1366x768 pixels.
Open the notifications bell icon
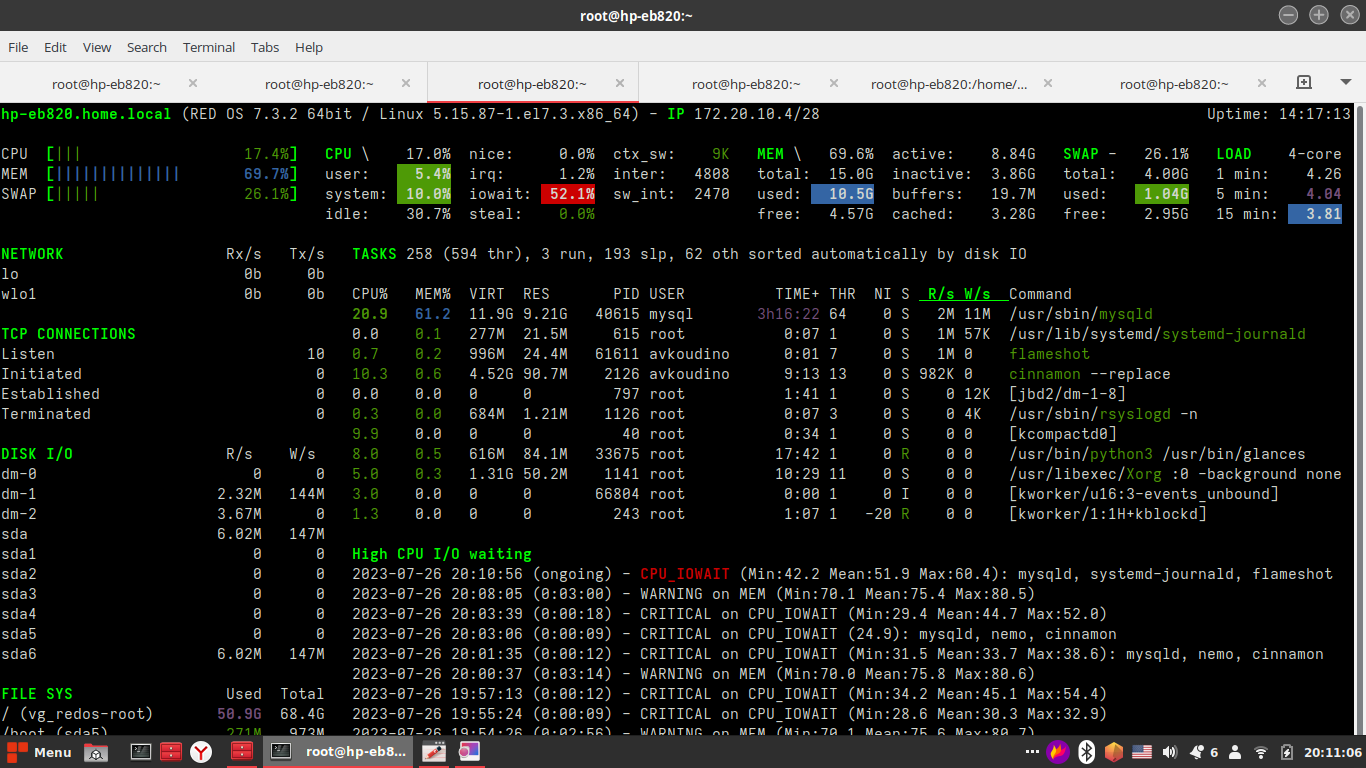1197,752
